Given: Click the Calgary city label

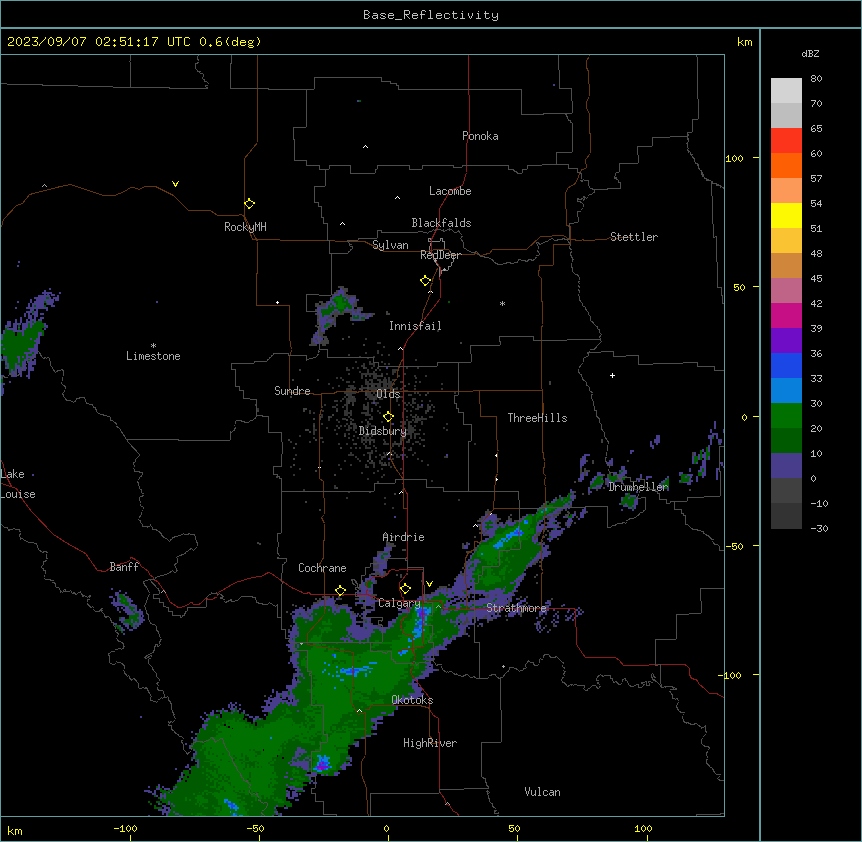Looking at the screenshot, I should click(399, 603).
